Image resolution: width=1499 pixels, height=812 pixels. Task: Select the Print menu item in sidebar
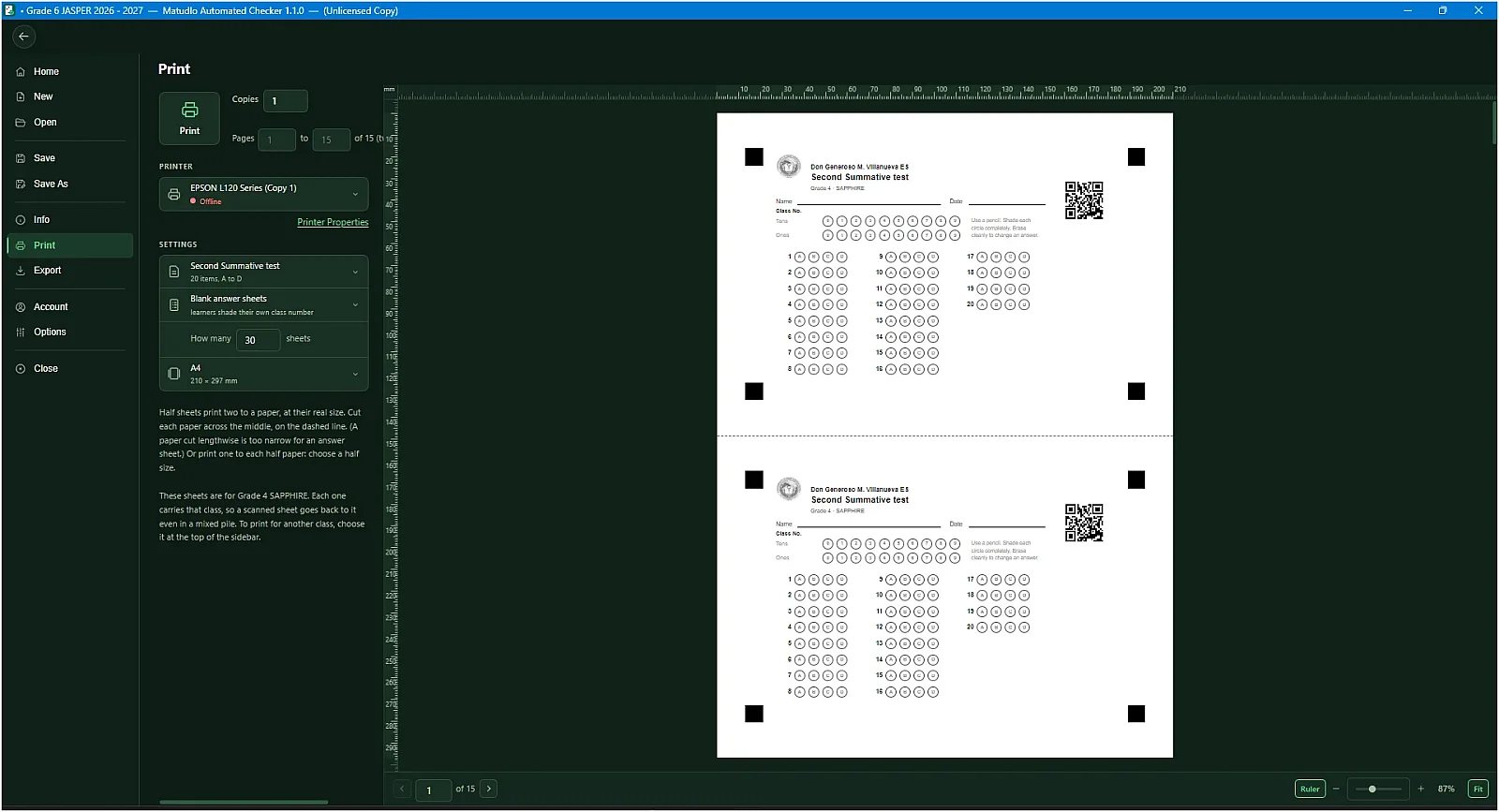70,245
